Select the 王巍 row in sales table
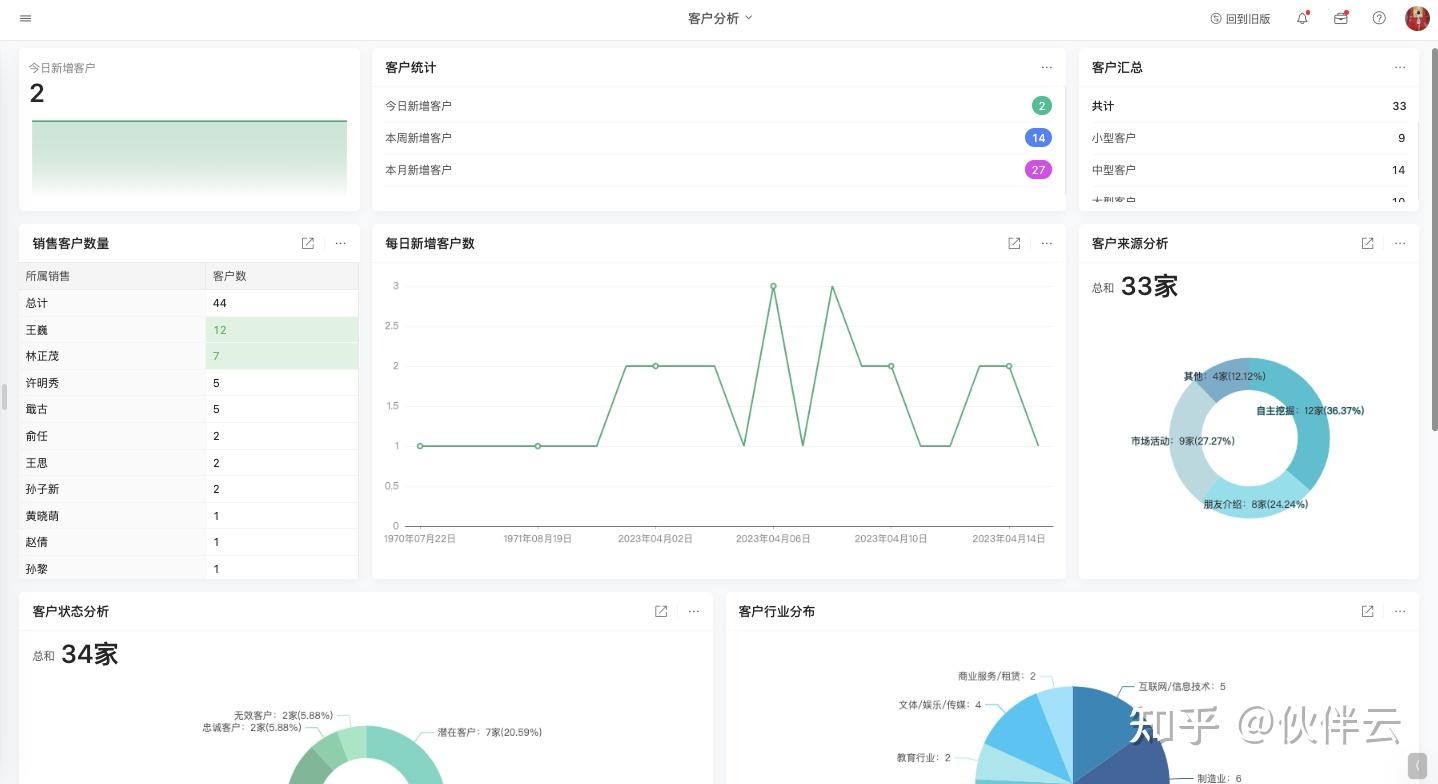 point(189,330)
